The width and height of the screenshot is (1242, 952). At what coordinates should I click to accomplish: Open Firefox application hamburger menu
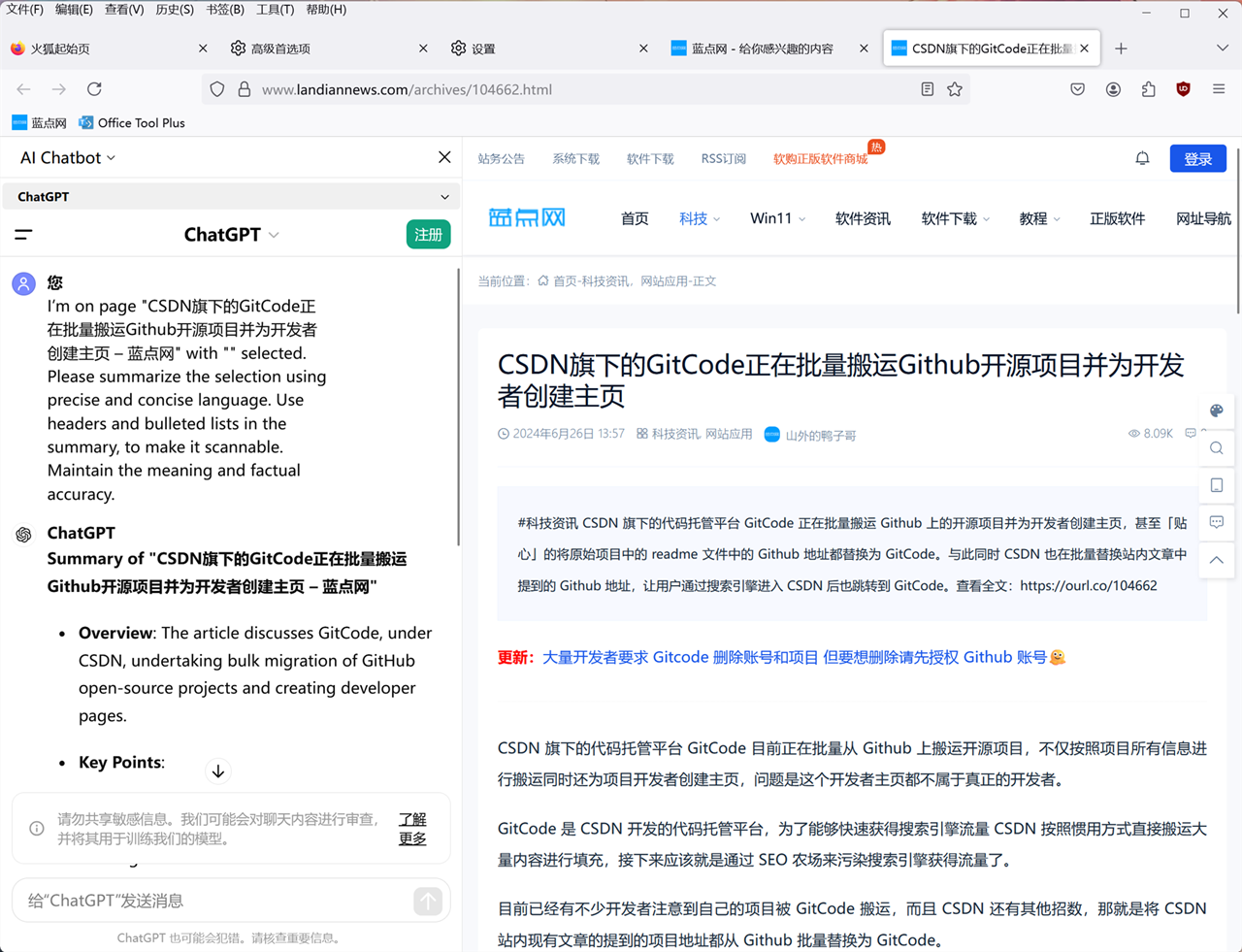[x=1219, y=89]
